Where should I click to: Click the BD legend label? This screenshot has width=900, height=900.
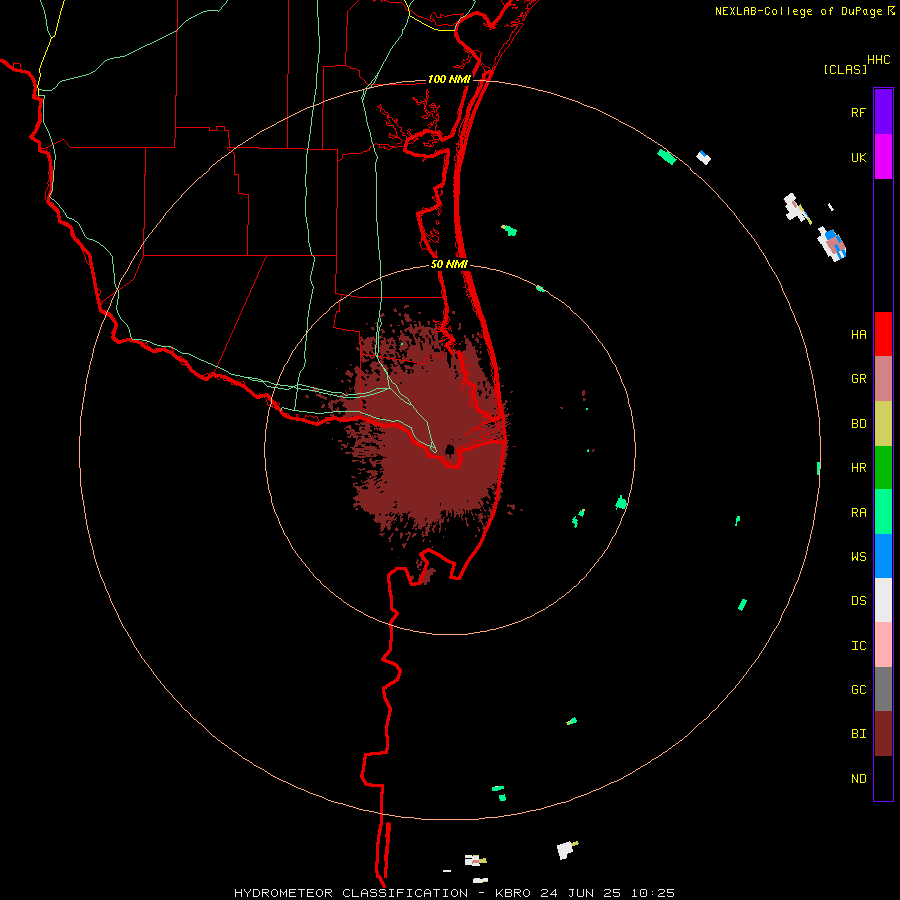(x=858, y=424)
